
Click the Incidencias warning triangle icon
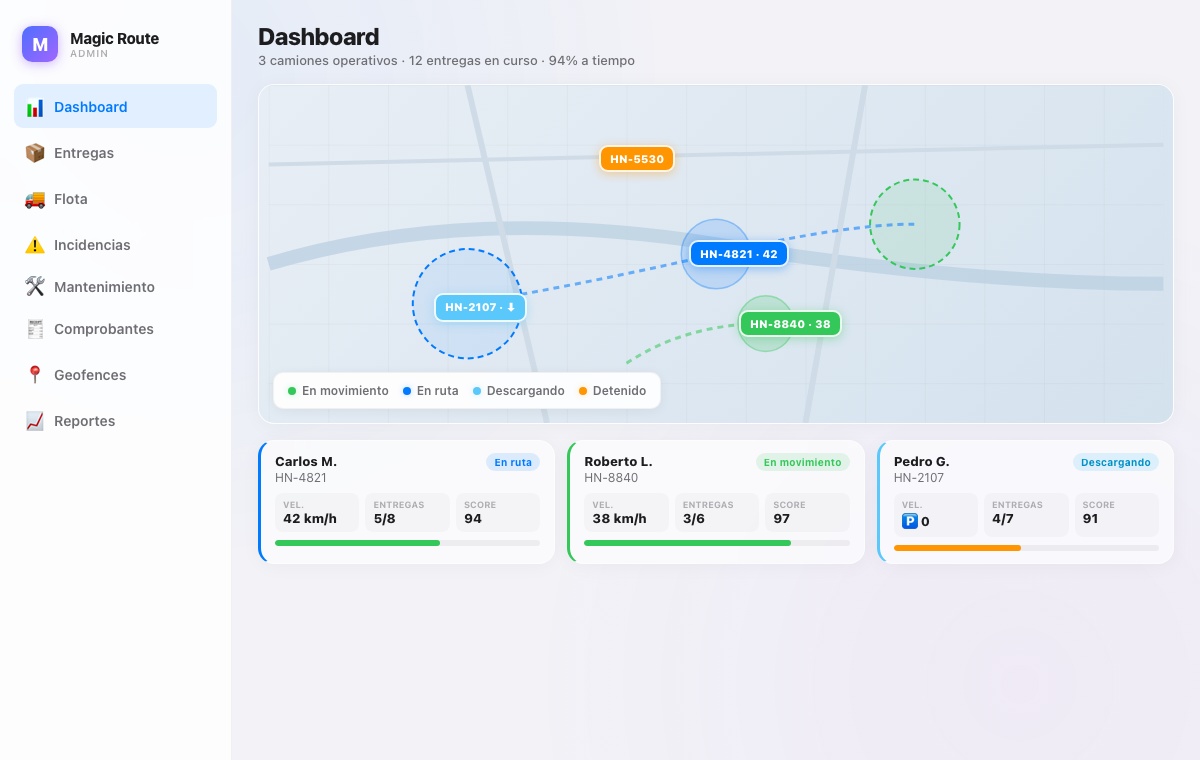tap(35, 245)
